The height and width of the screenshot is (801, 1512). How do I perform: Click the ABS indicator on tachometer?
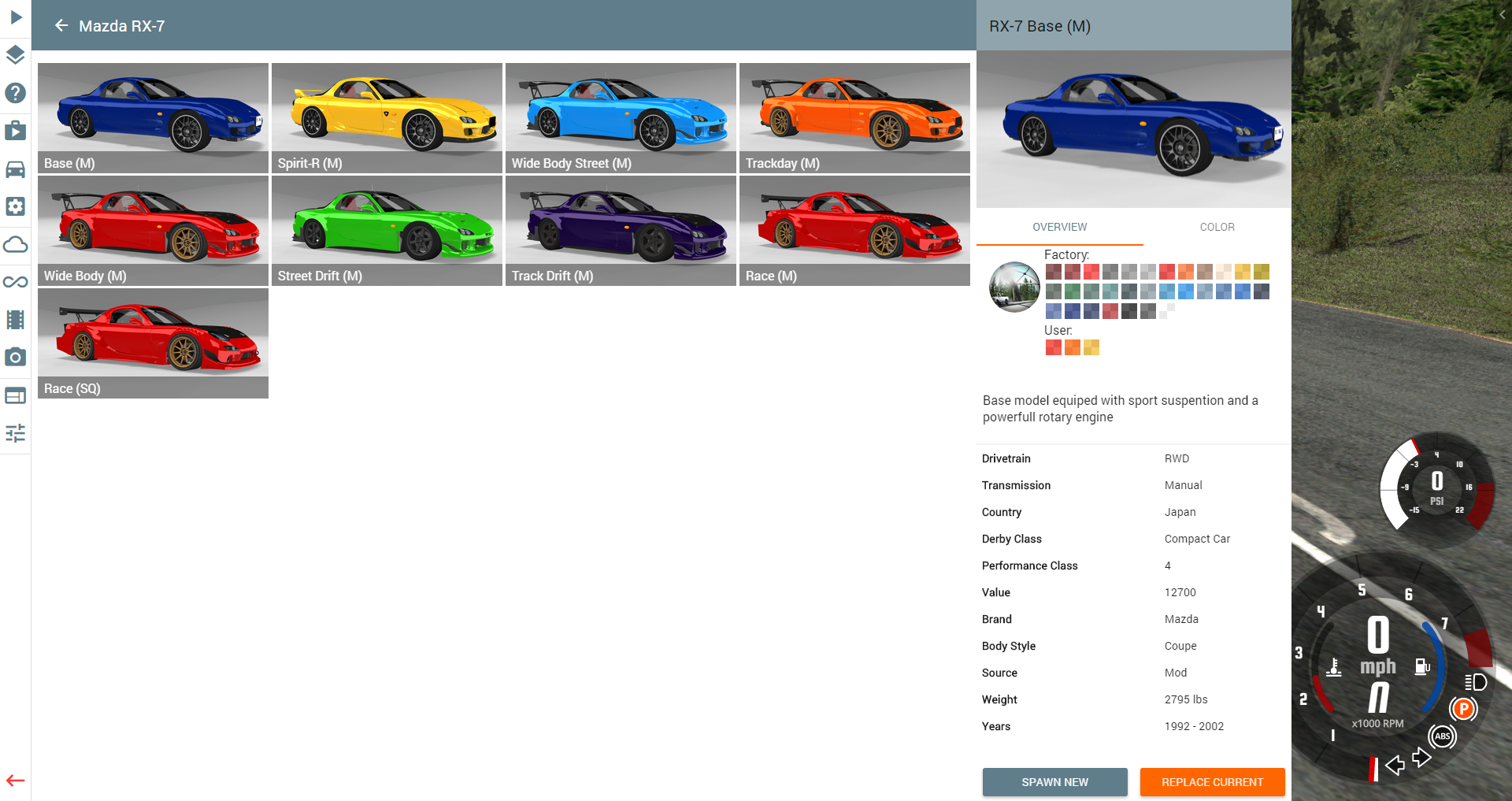click(x=1442, y=736)
